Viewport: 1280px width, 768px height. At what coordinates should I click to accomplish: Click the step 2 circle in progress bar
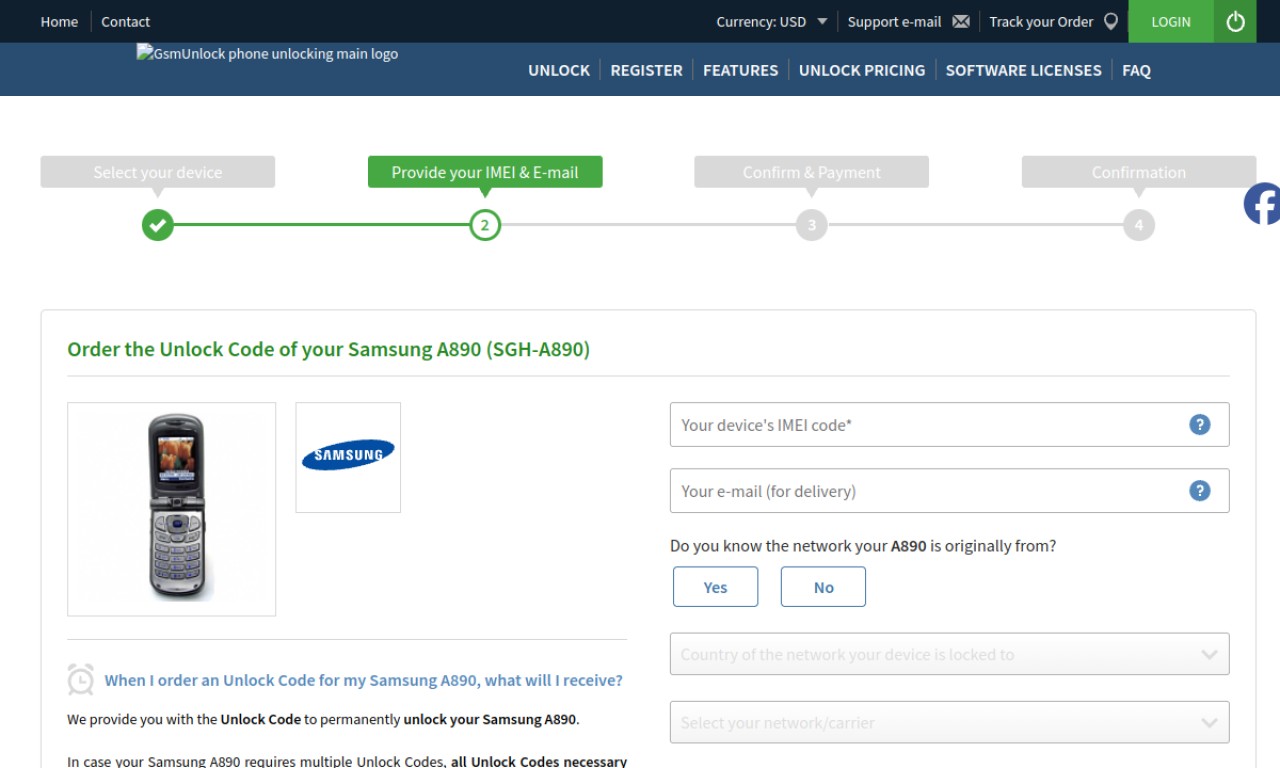coord(485,225)
